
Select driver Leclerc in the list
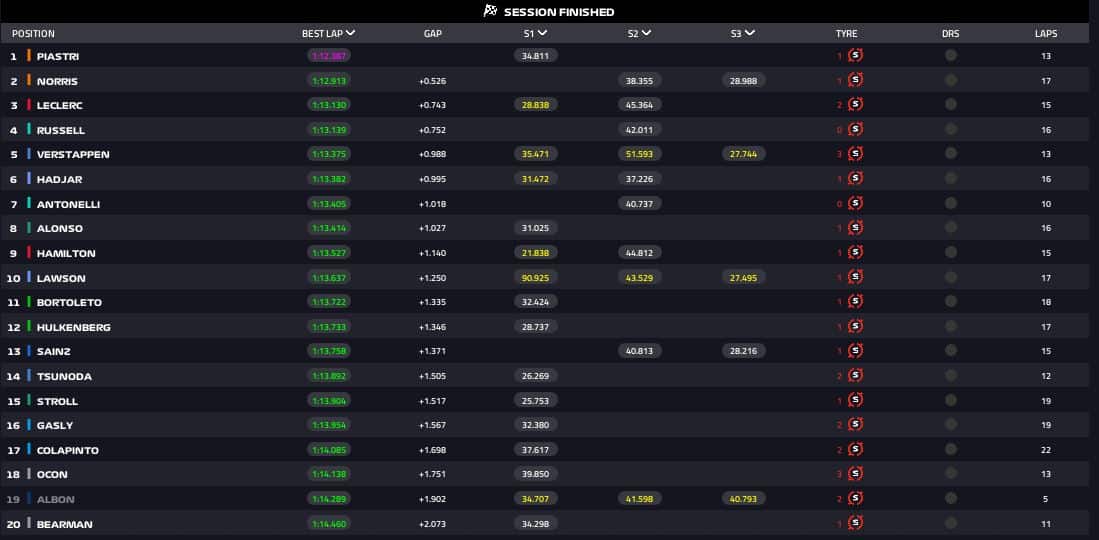(60, 105)
